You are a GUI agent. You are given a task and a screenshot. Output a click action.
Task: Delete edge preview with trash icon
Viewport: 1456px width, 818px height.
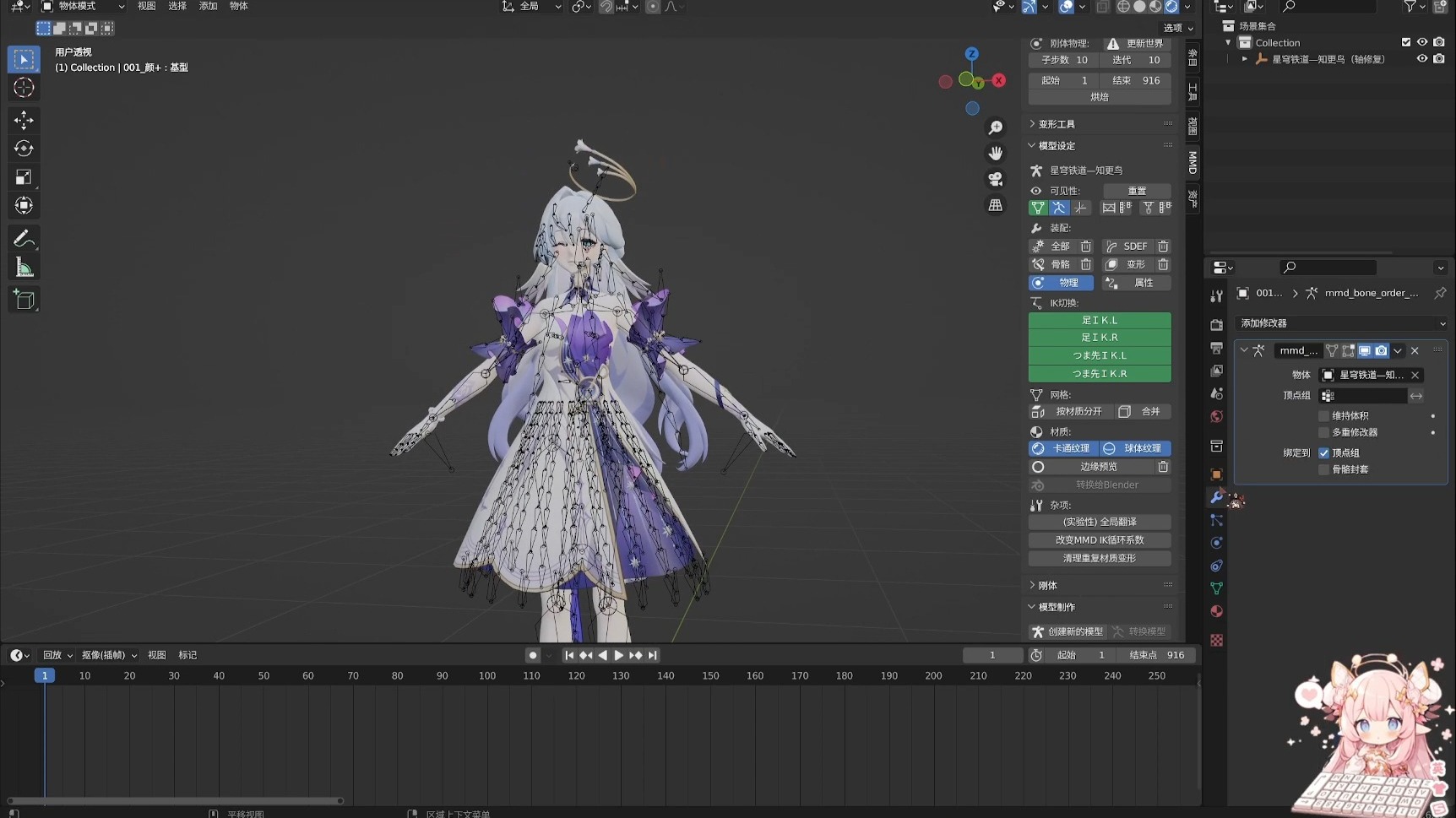pyautogui.click(x=1163, y=467)
